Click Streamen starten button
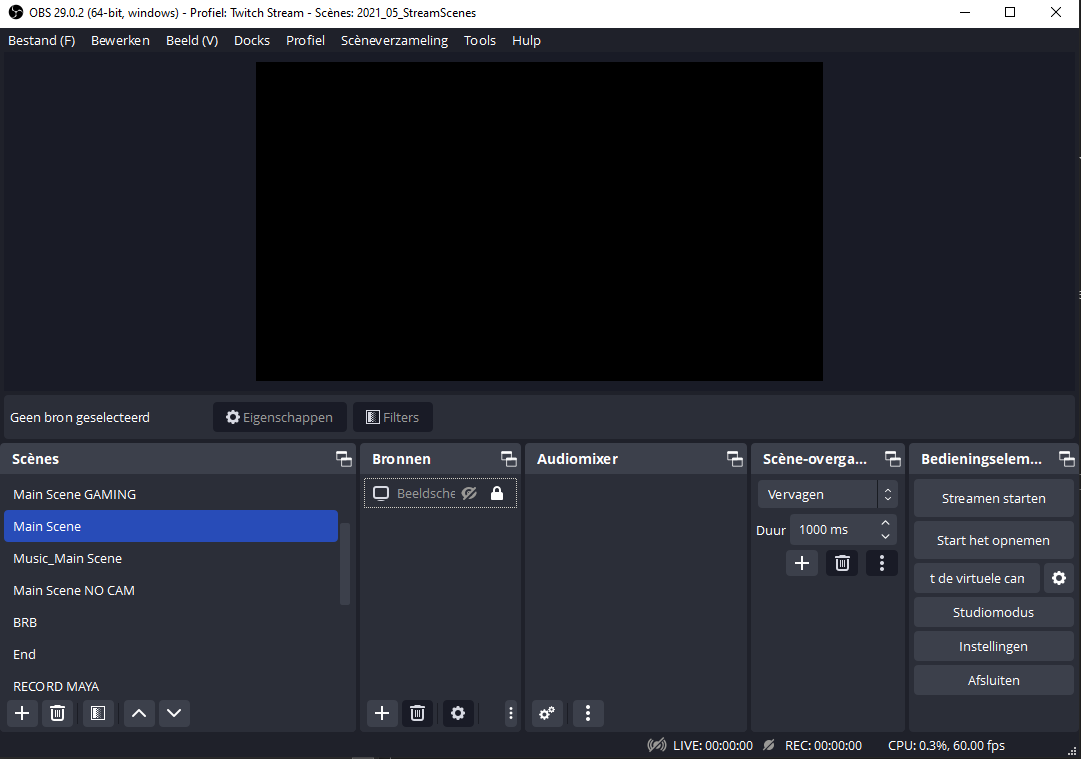 (x=993, y=498)
